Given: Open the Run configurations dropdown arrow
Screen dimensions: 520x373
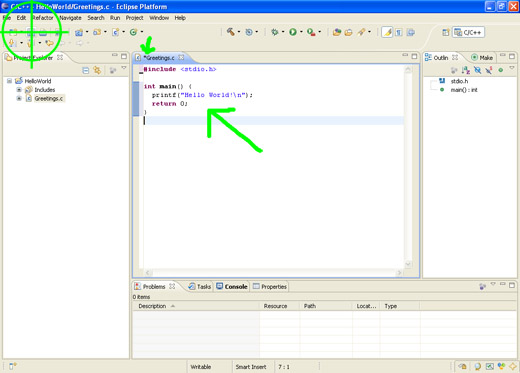Looking at the screenshot, I should tap(301, 32).
